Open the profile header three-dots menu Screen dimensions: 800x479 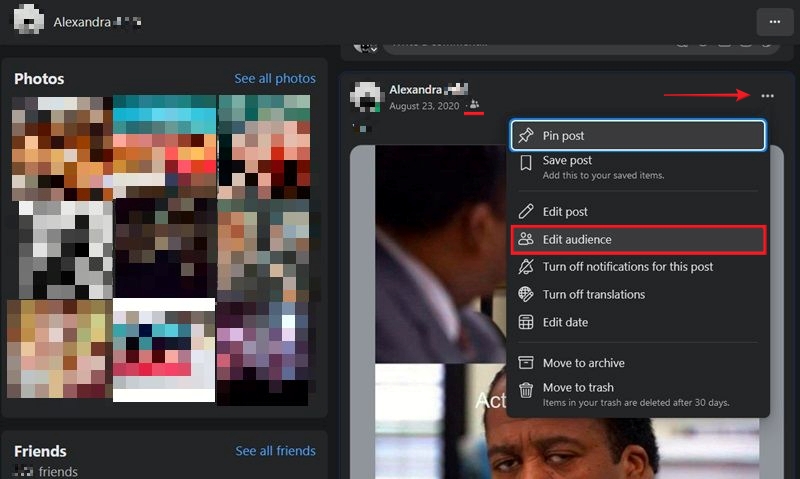tap(774, 22)
